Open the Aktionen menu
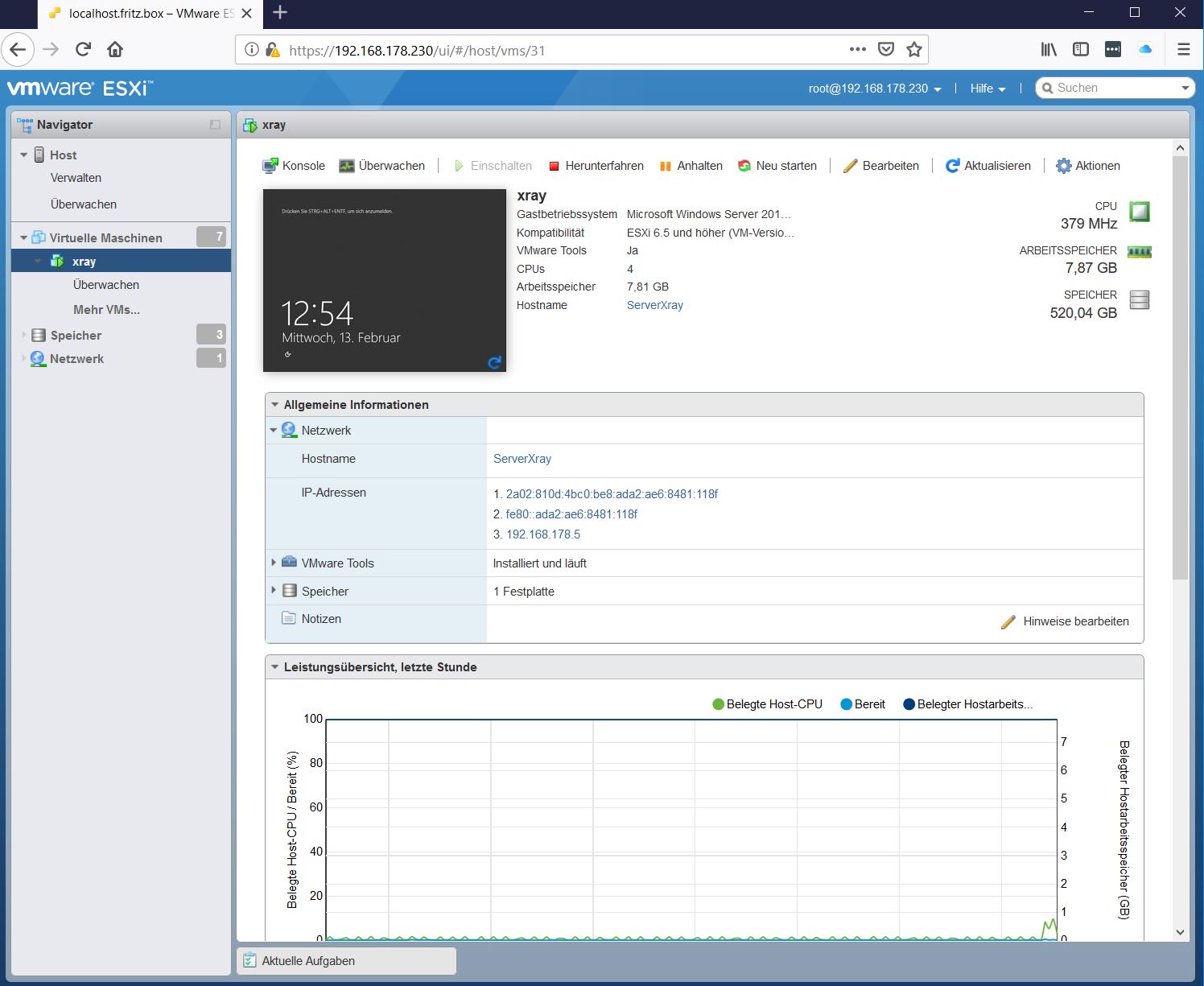 [1088, 166]
